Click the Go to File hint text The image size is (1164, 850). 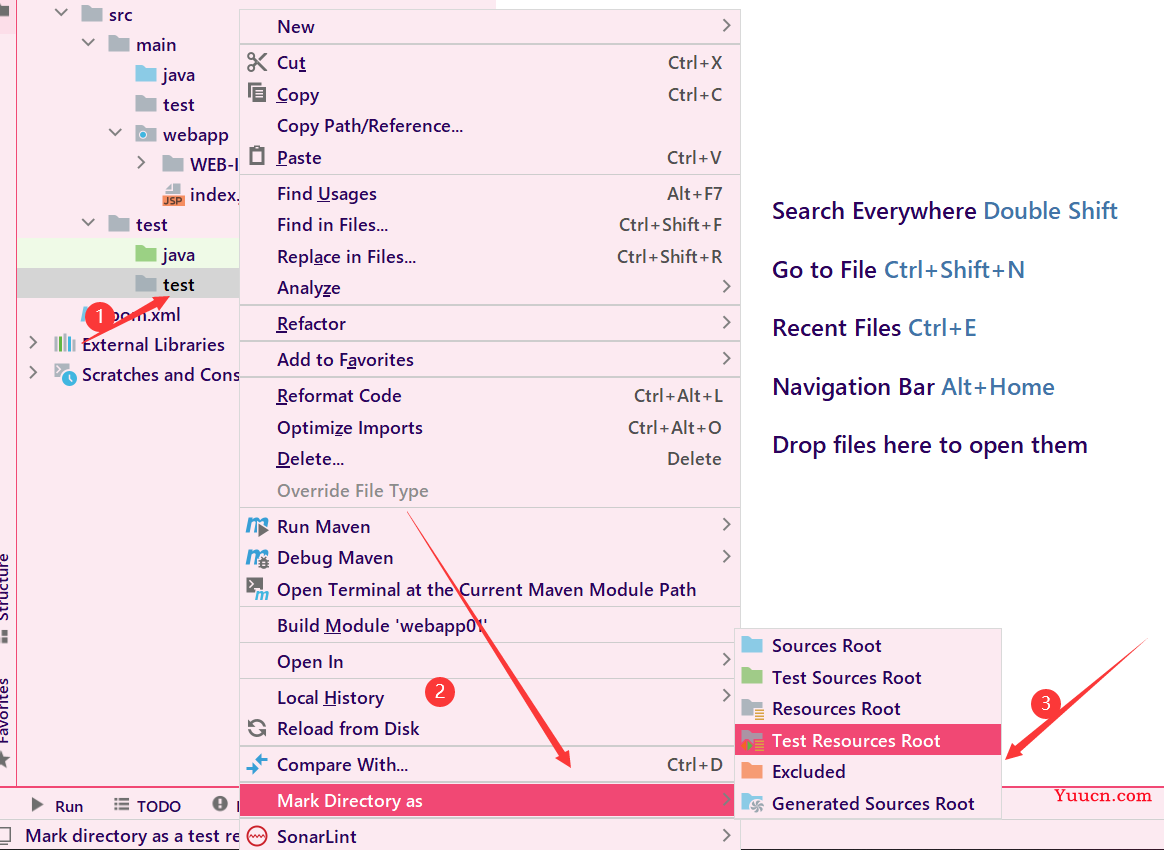898,269
